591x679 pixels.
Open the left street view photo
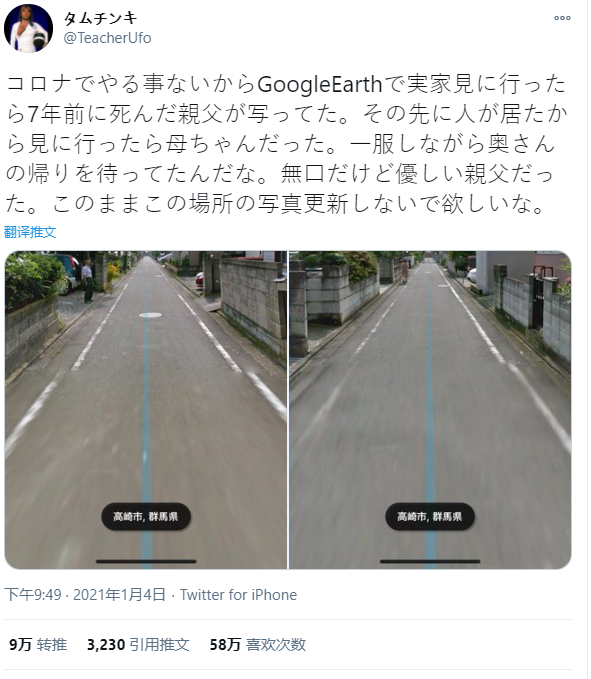(x=146, y=410)
